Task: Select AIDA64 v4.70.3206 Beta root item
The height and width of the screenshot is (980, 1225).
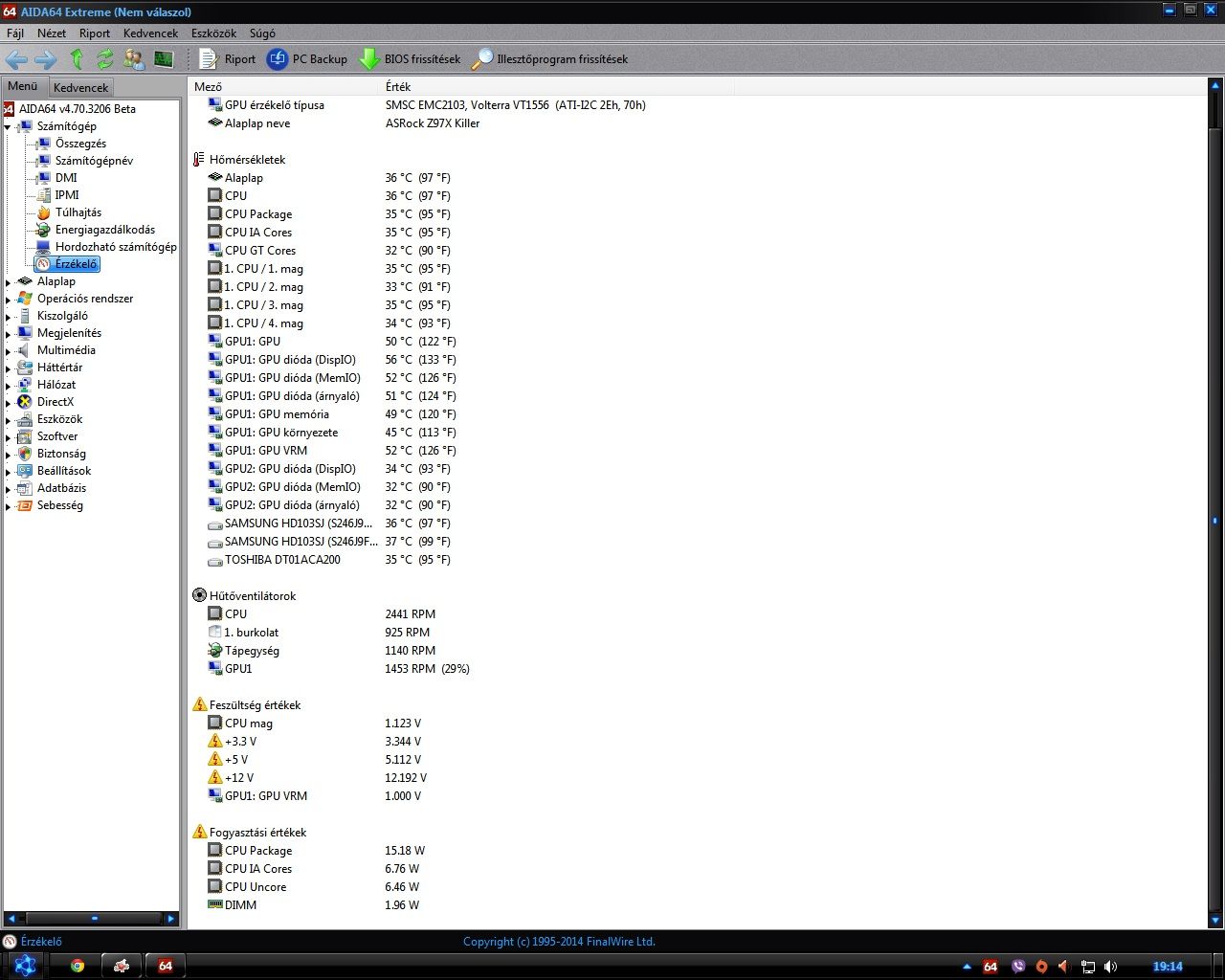Action: [x=78, y=109]
